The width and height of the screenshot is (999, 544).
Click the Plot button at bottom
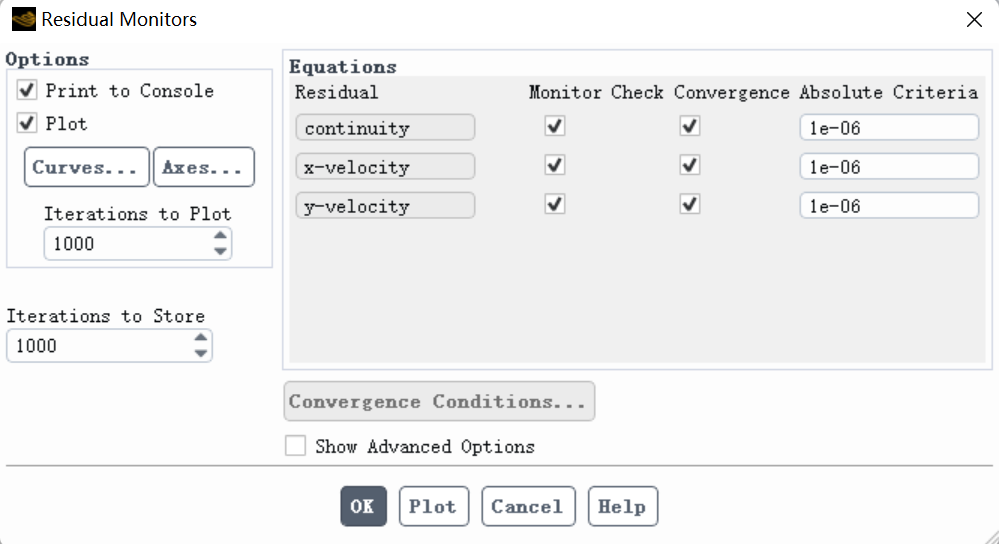coord(433,506)
